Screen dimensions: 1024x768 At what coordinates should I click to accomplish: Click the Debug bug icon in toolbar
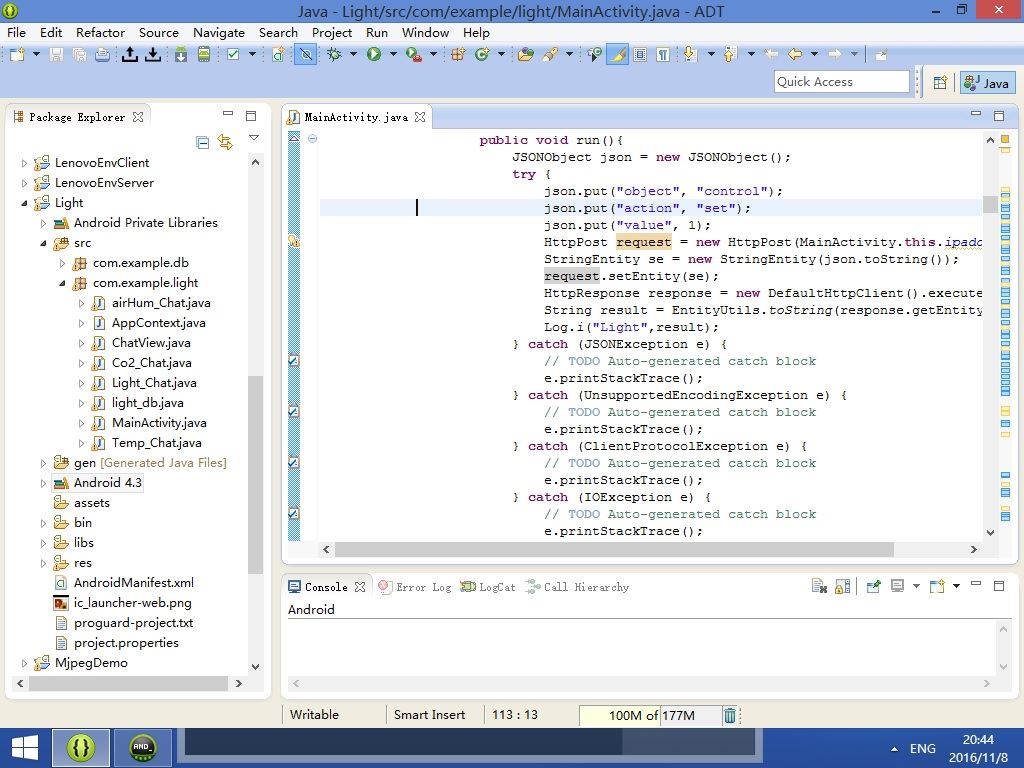335,54
